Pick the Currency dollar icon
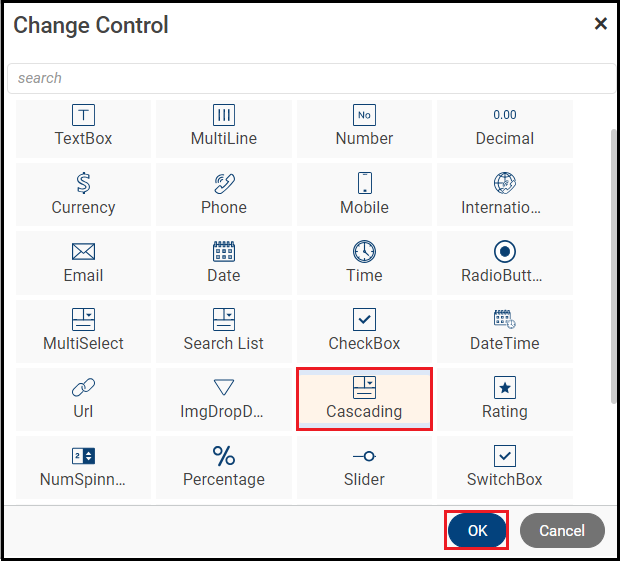Screen dimensions: 620x561 (x=84, y=183)
